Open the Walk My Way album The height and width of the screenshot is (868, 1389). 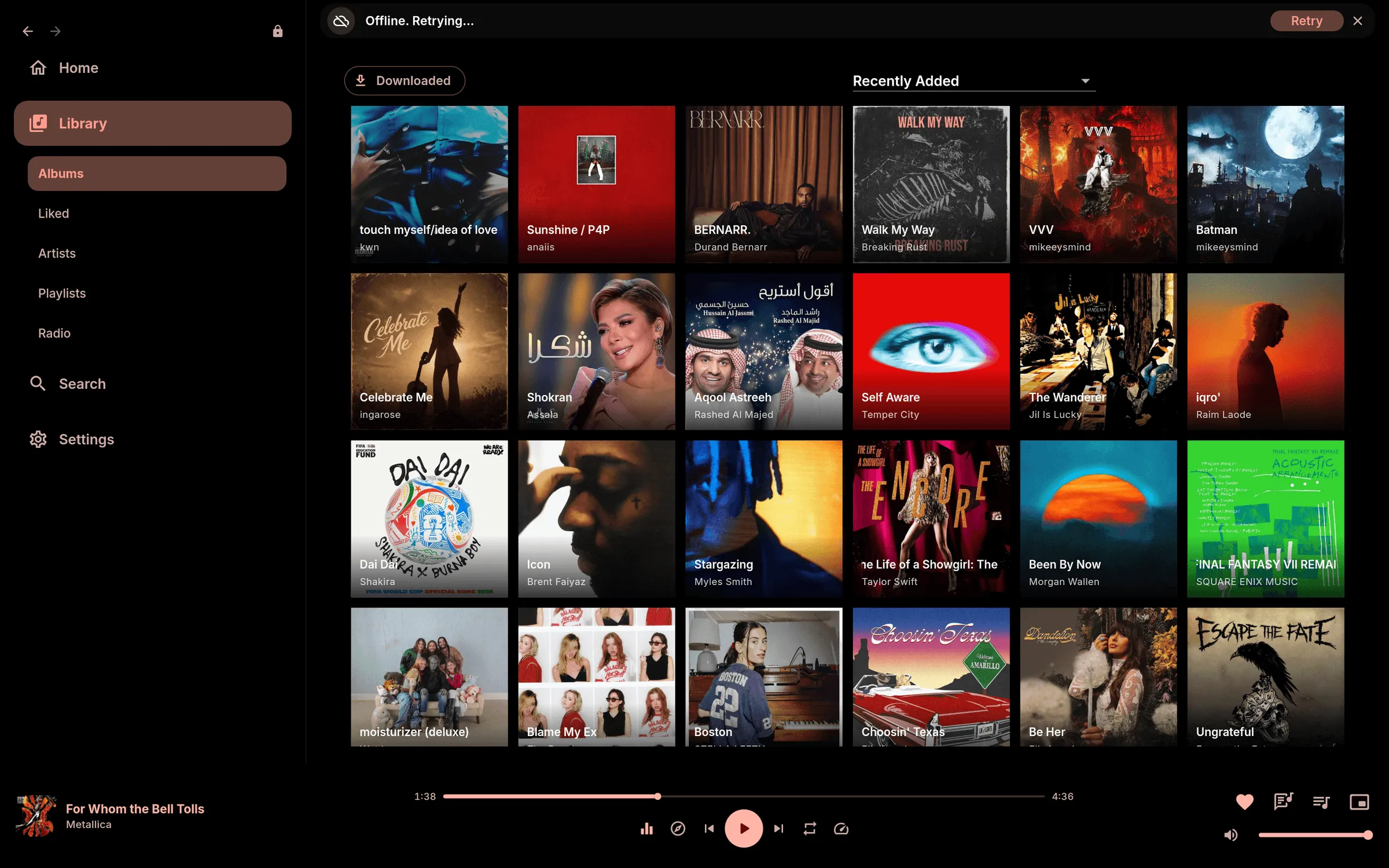(x=931, y=184)
